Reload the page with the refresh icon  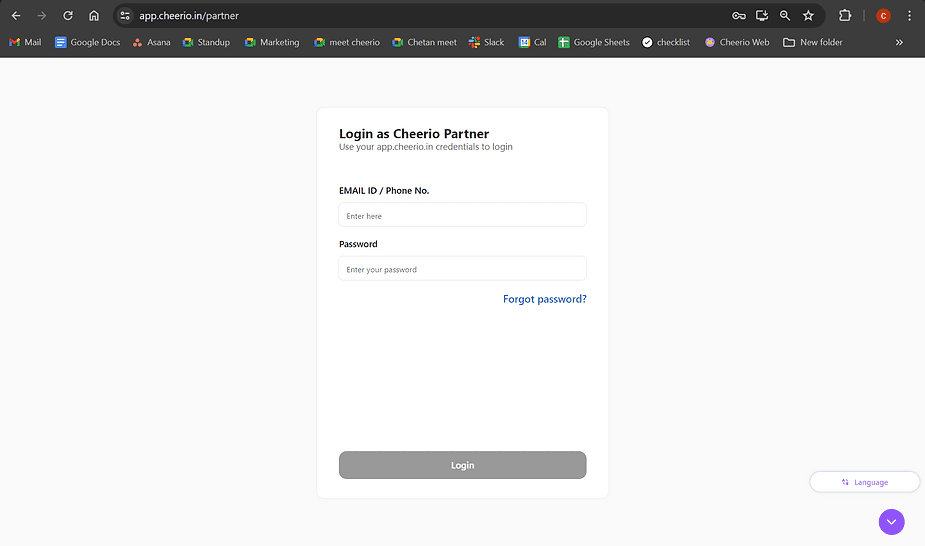tap(68, 16)
